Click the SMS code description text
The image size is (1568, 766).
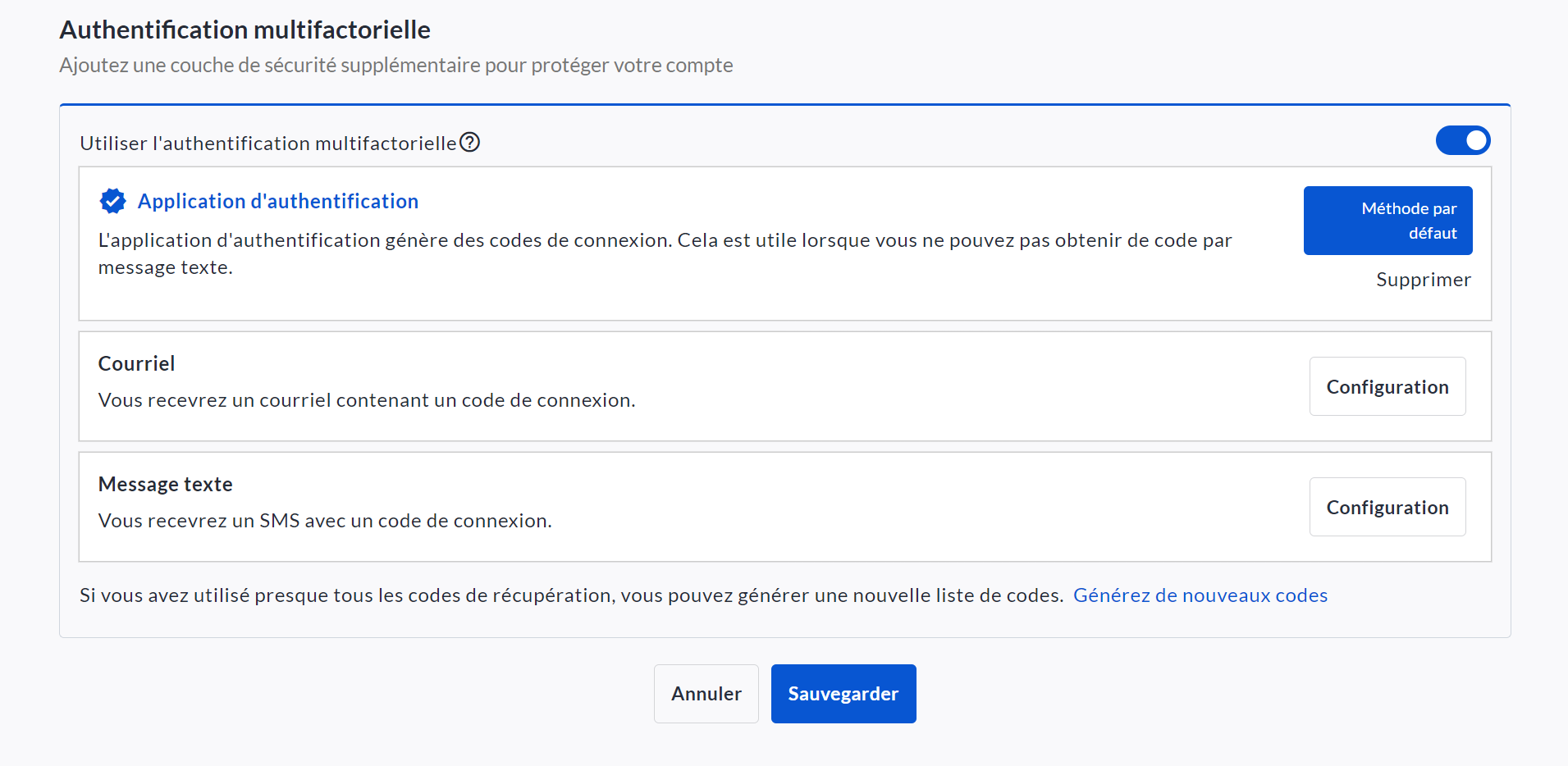pyautogui.click(x=324, y=521)
